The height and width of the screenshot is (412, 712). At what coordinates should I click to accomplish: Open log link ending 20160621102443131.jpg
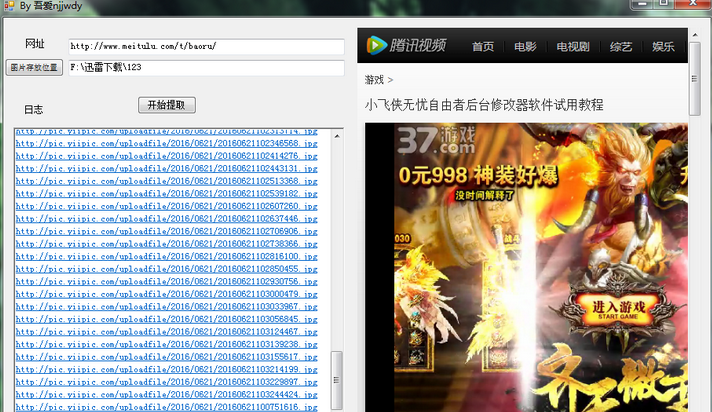(x=167, y=169)
